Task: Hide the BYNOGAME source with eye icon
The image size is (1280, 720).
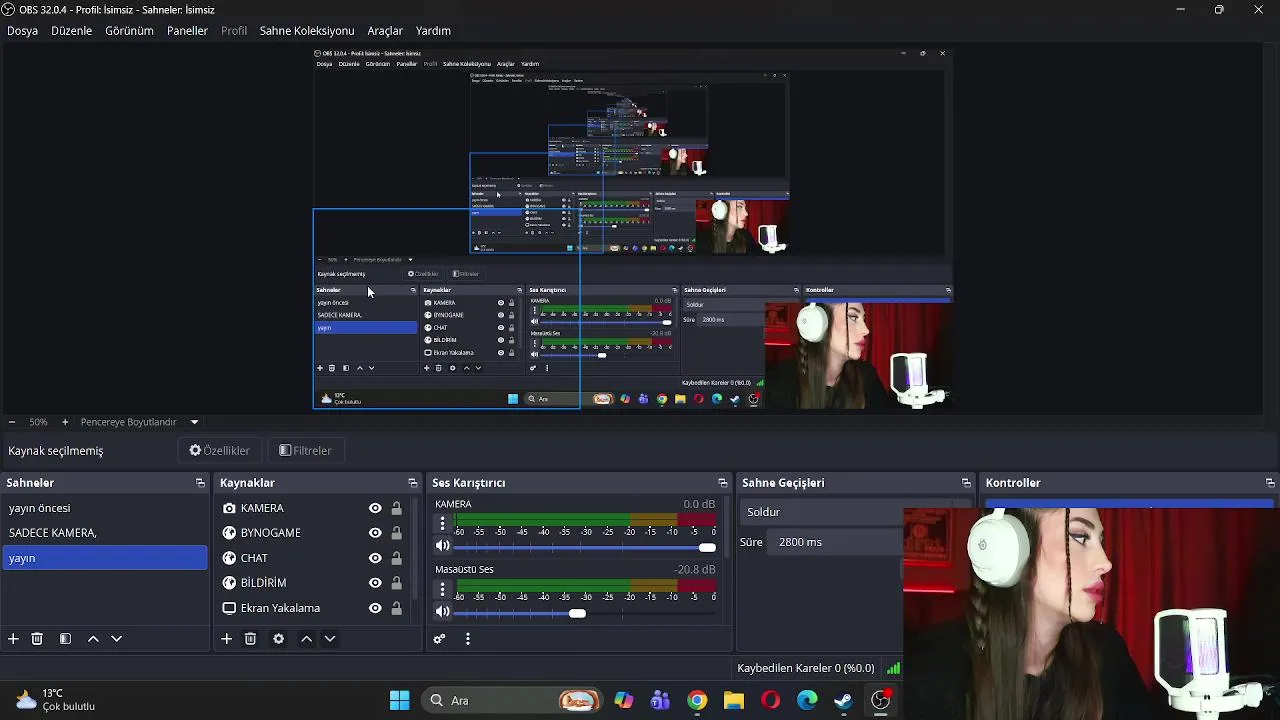Action: coord(375,533)
